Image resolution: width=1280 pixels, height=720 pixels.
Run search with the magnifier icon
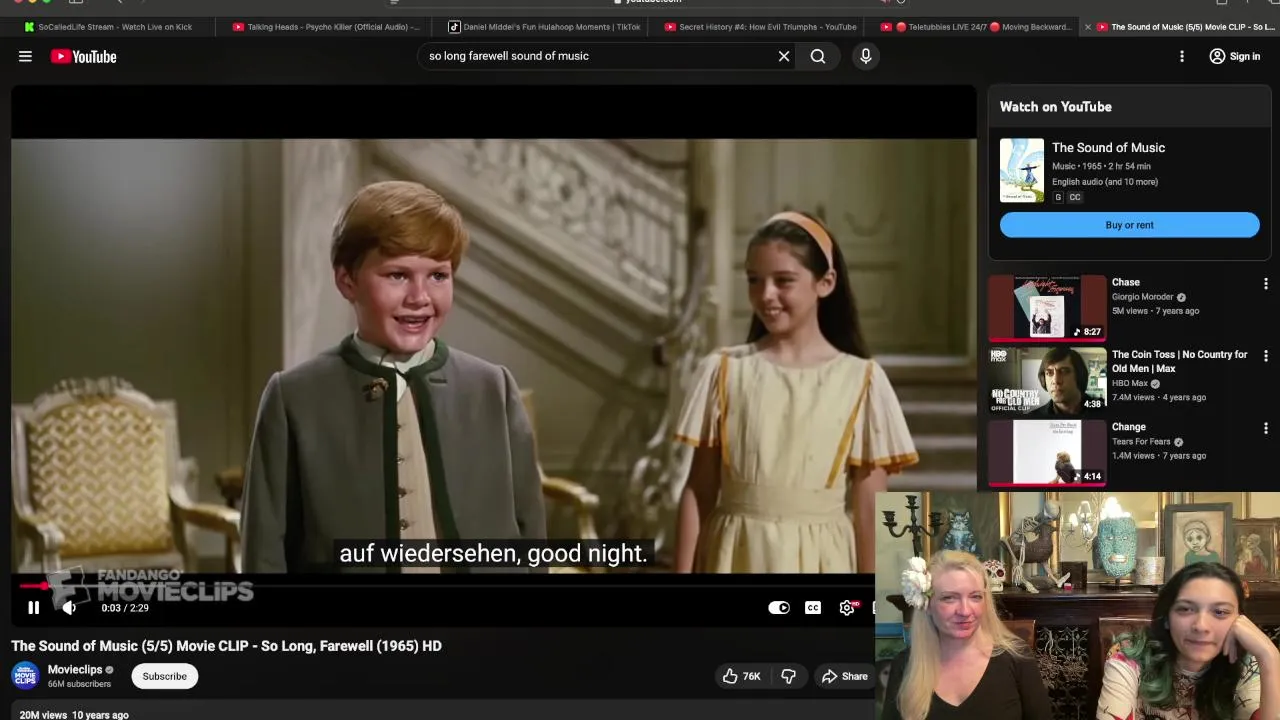click(818, 56)
